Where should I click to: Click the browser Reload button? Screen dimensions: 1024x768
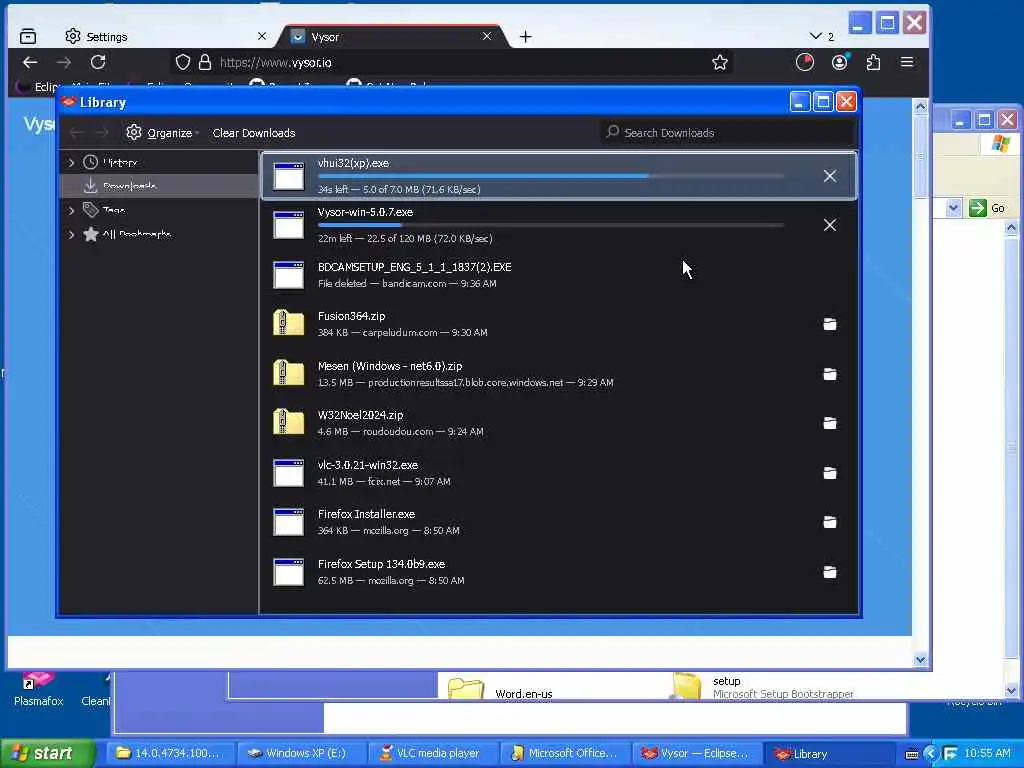[x=98, y=62]
